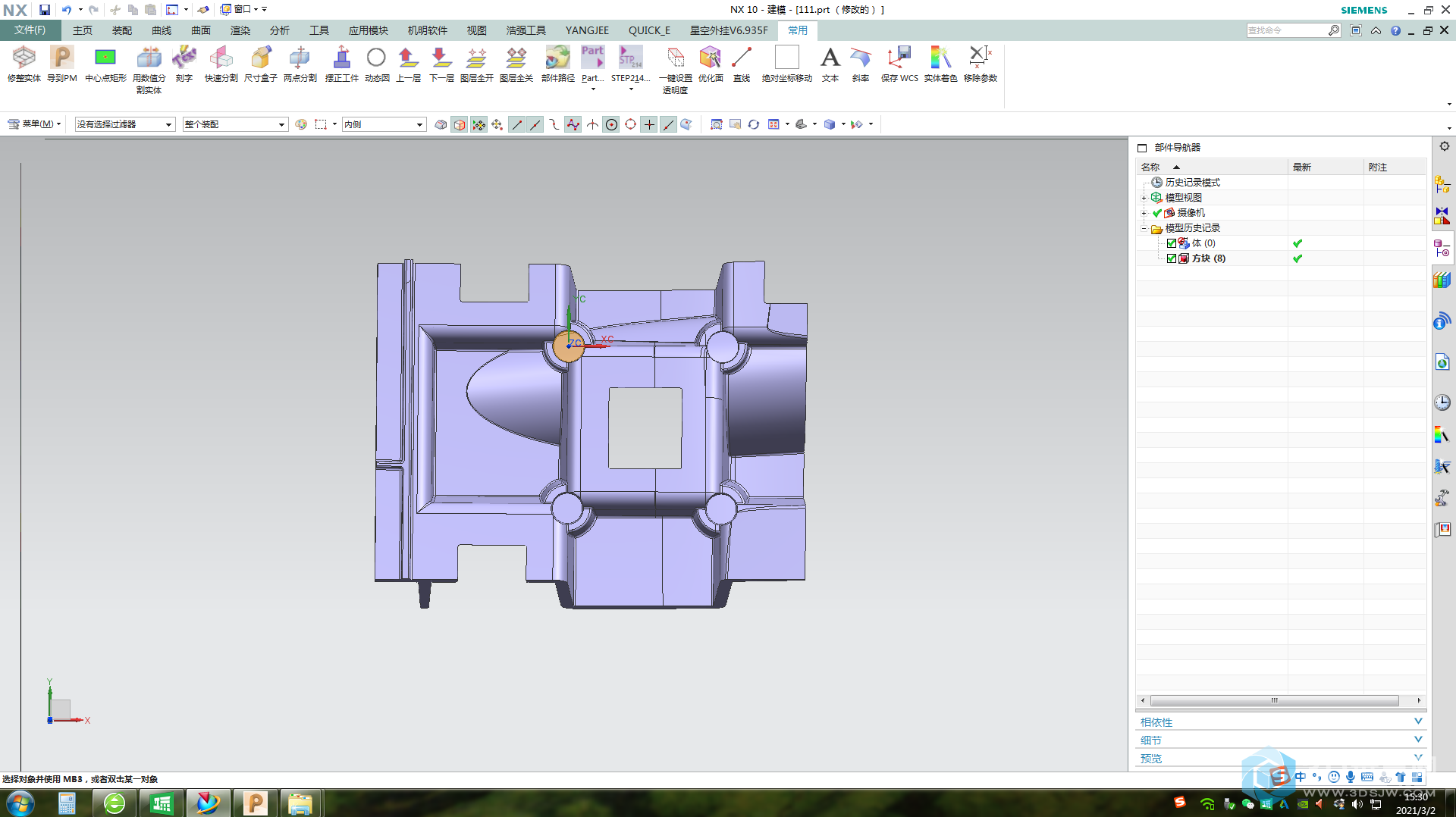Collapse the 模型历史记录 tree node
Image resolution: width=1456 pixels, height=817 pixels.
click(x=1144, y=228)
